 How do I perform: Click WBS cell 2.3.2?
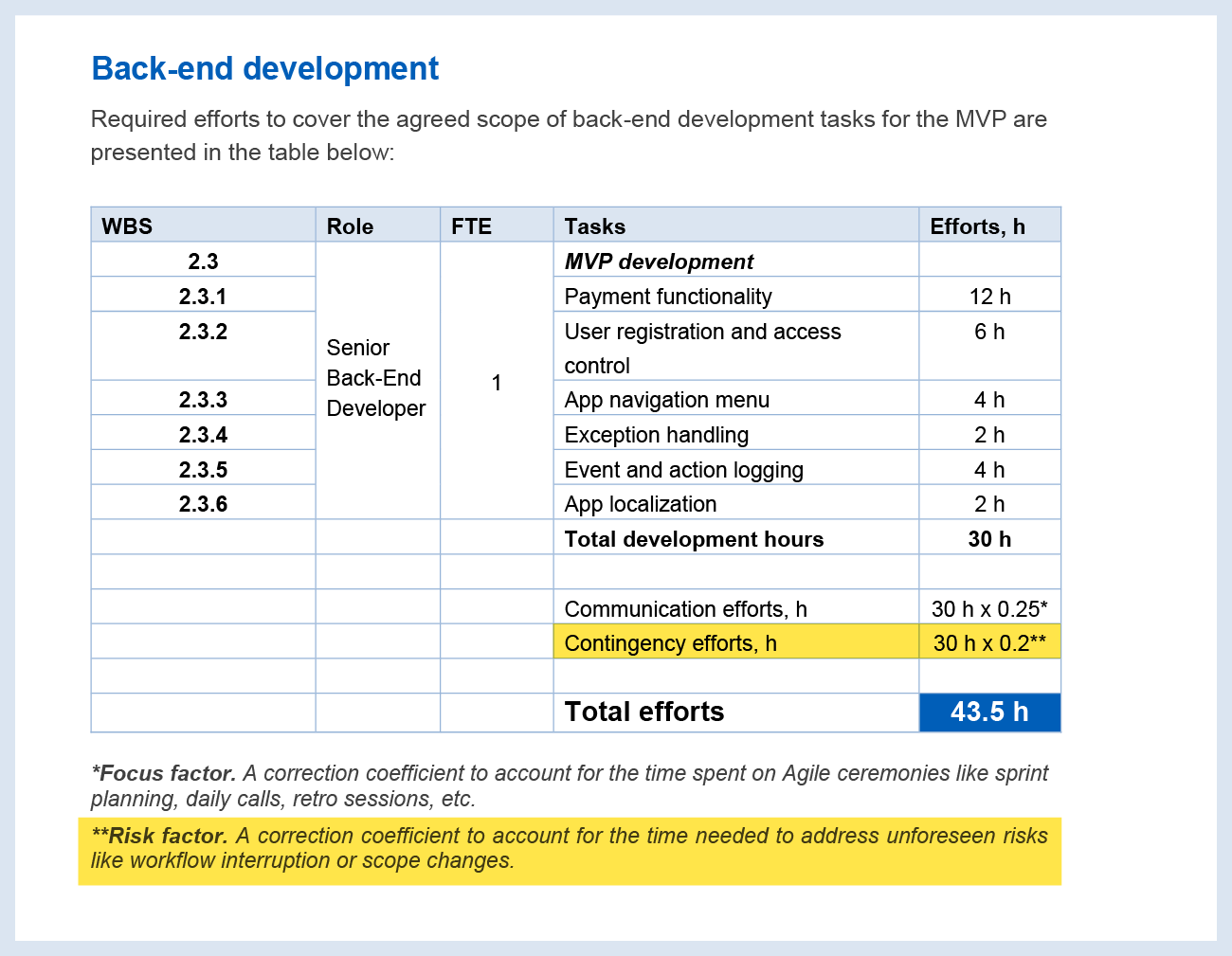(x=203, y=333)
